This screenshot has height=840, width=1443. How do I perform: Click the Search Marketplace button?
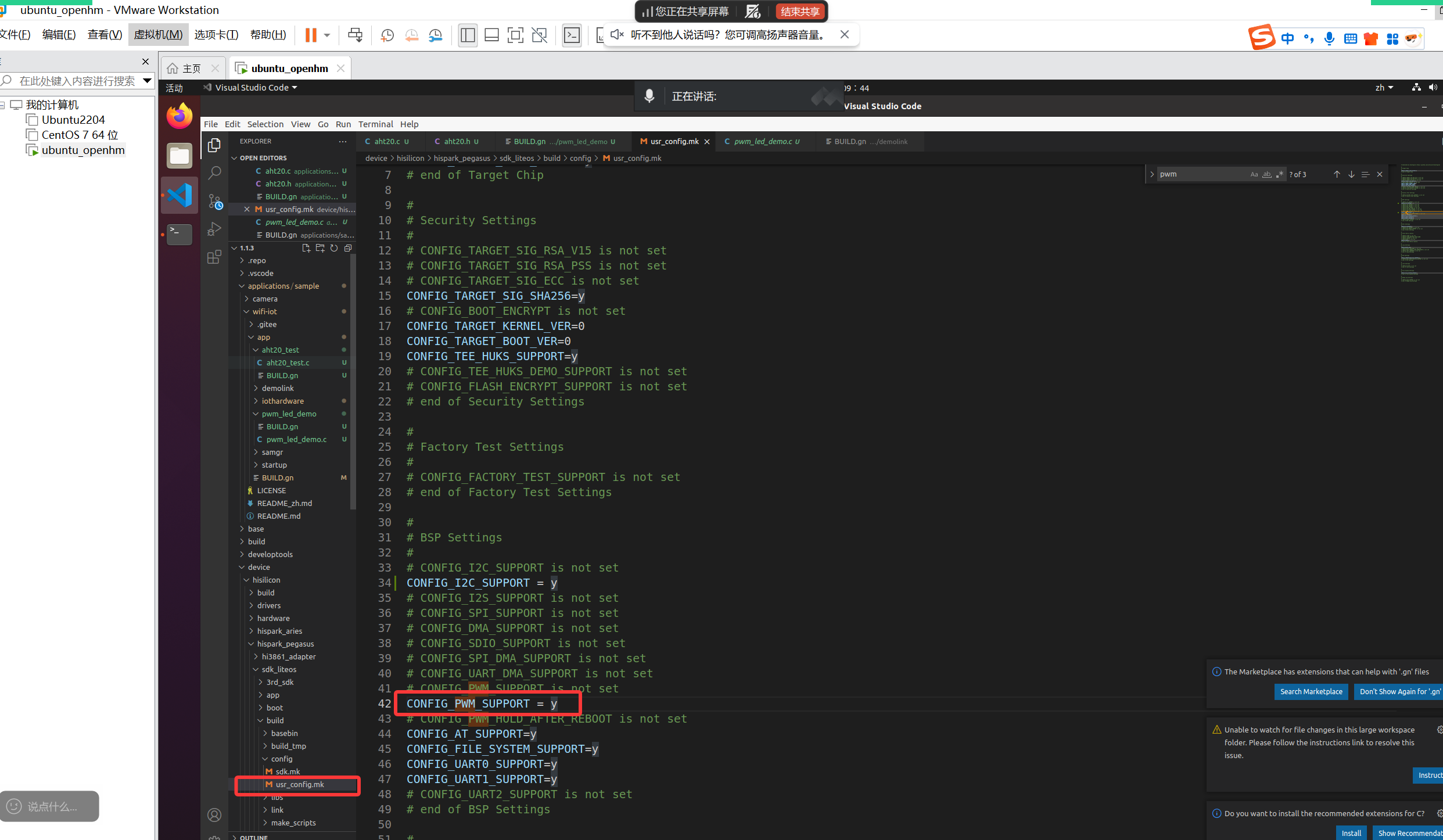click(1311, 691)
